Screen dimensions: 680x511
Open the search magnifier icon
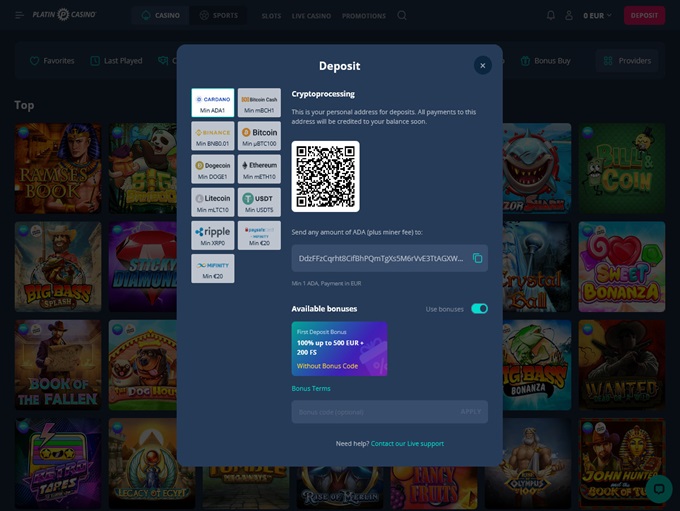click(402, 16)
